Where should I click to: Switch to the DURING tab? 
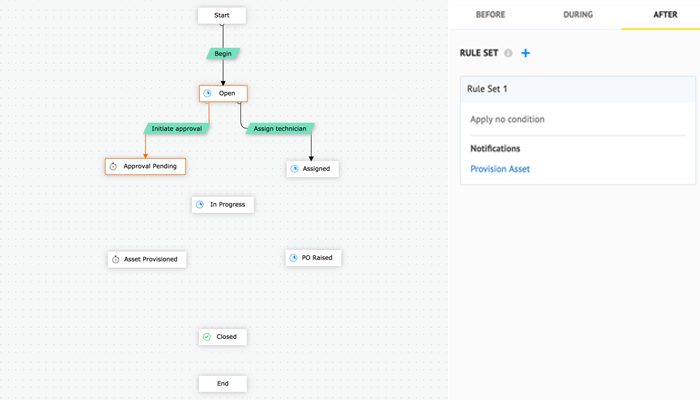577,15
